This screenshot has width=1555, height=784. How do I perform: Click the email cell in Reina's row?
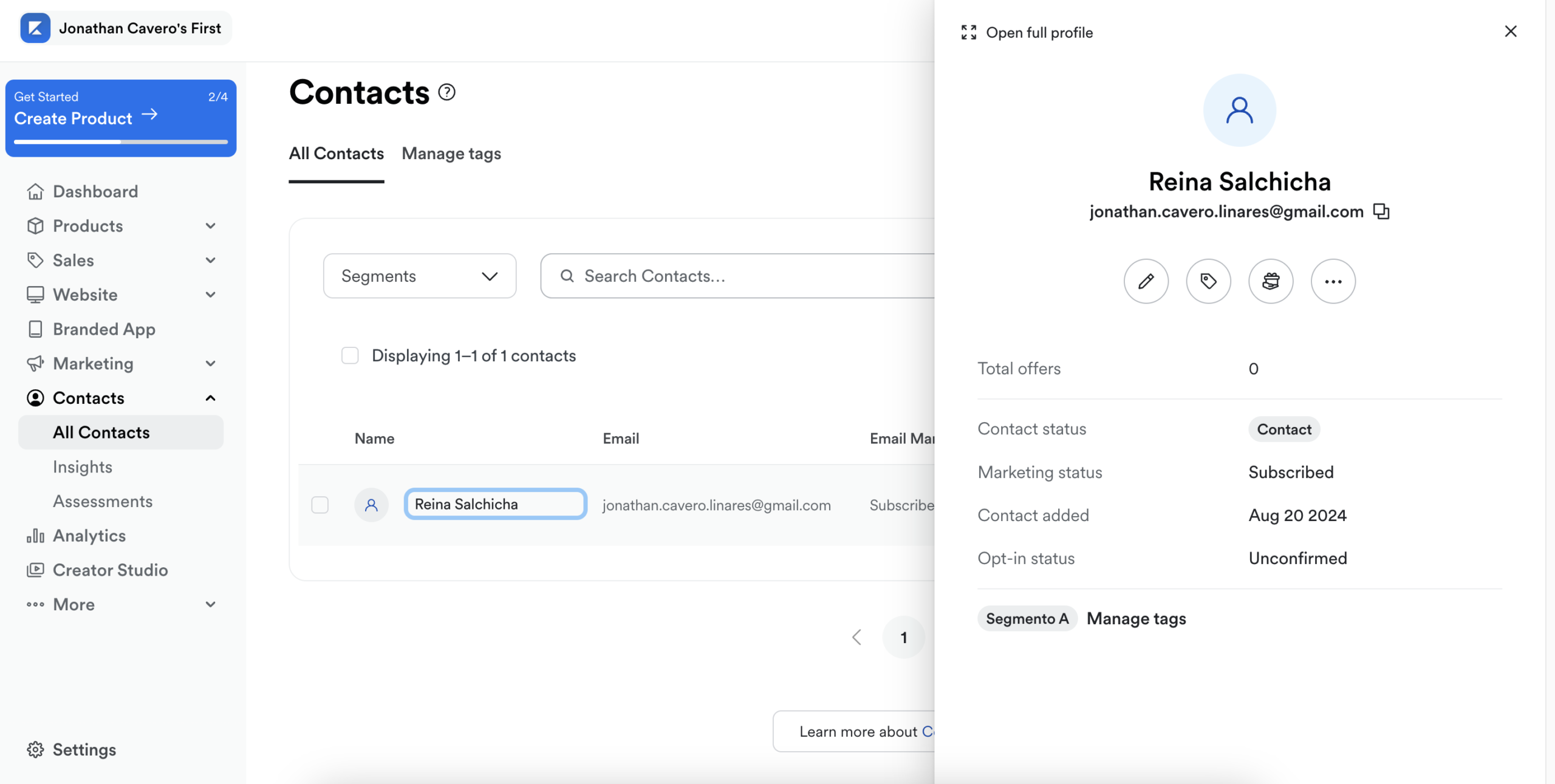717,505
